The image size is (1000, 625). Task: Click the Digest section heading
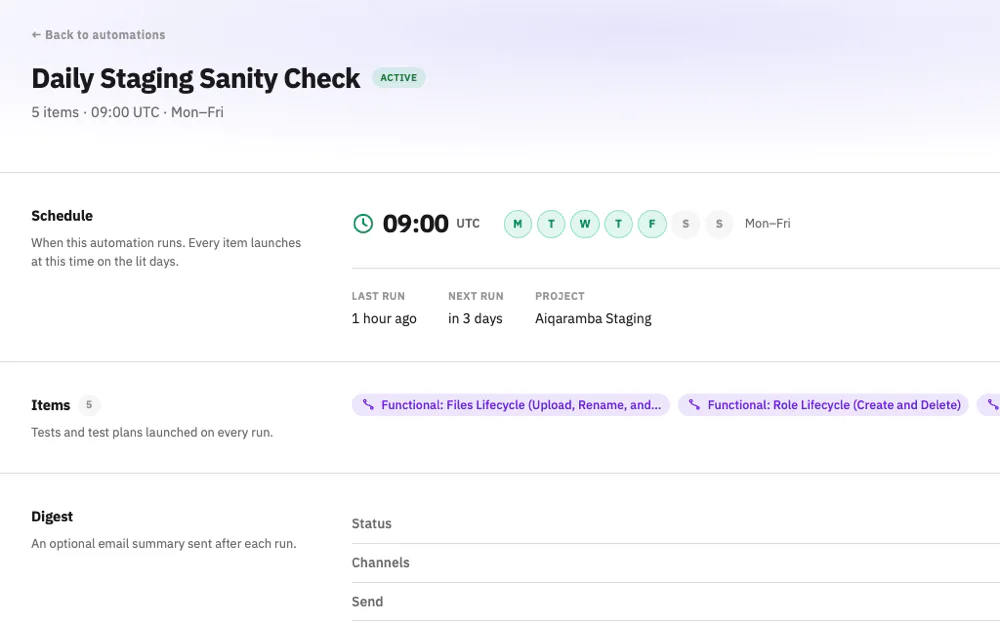[52, 517]
